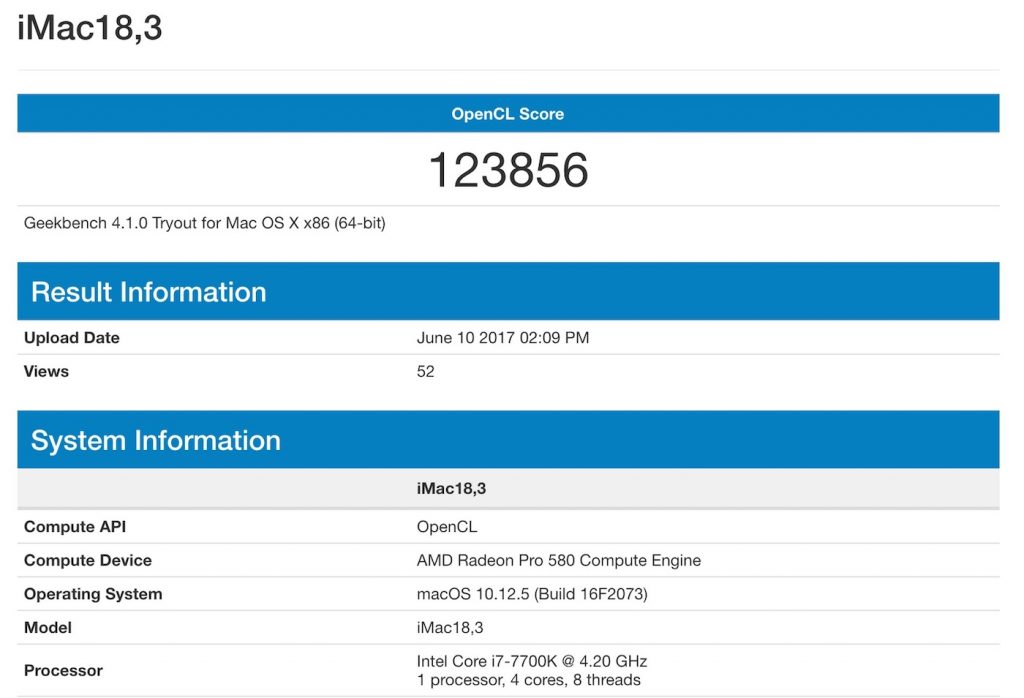Select the Upload Date row label
This screenshot has height=698, width=1024.
click(71, 337)
